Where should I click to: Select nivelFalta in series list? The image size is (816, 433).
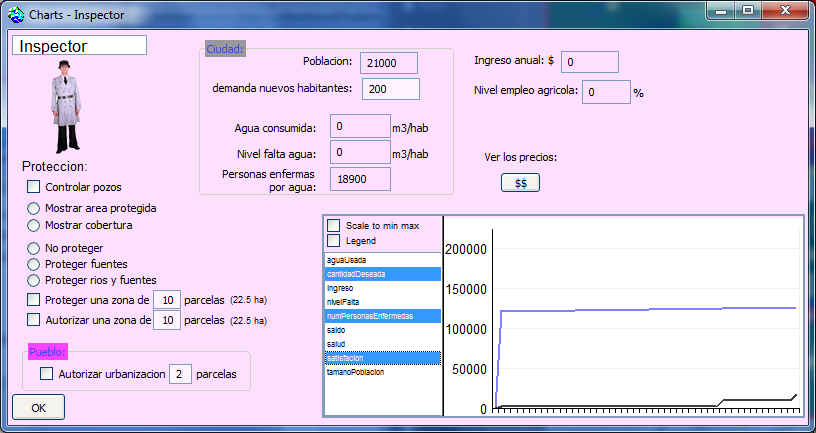click(x=382, y=302)
